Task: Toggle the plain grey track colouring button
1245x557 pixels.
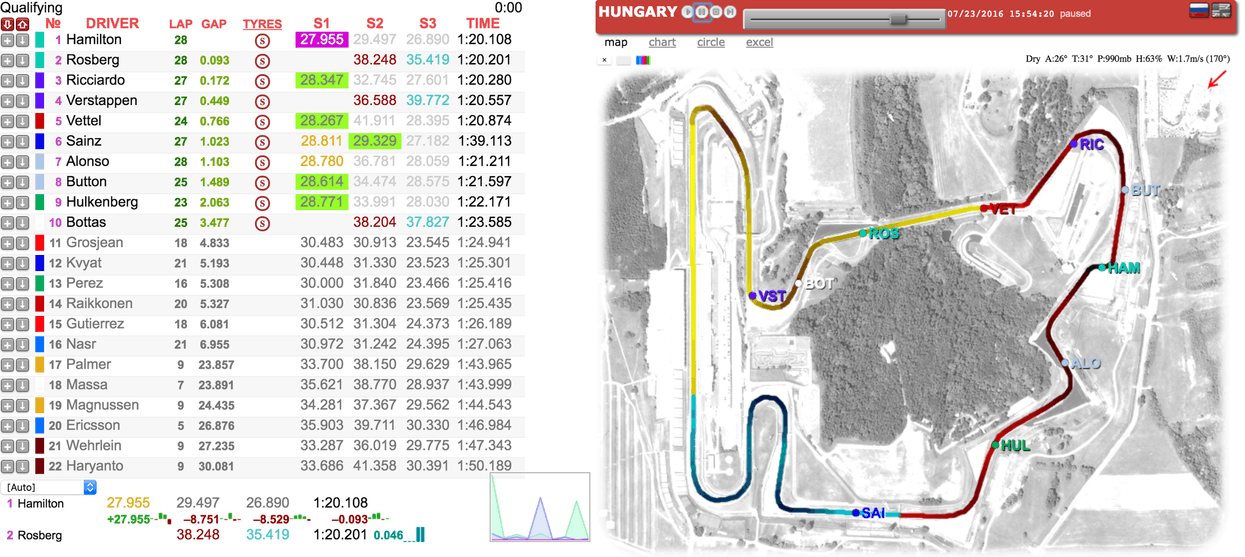Action: (623, 60)
